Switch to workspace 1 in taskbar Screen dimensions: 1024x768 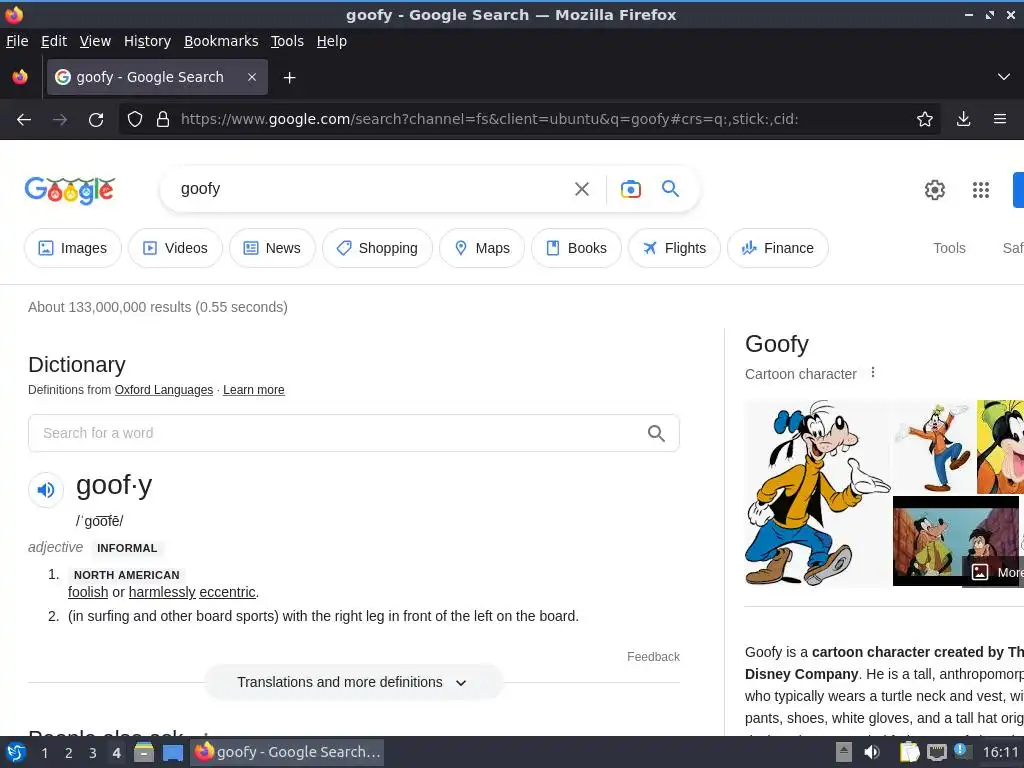(x=44, y=753)
